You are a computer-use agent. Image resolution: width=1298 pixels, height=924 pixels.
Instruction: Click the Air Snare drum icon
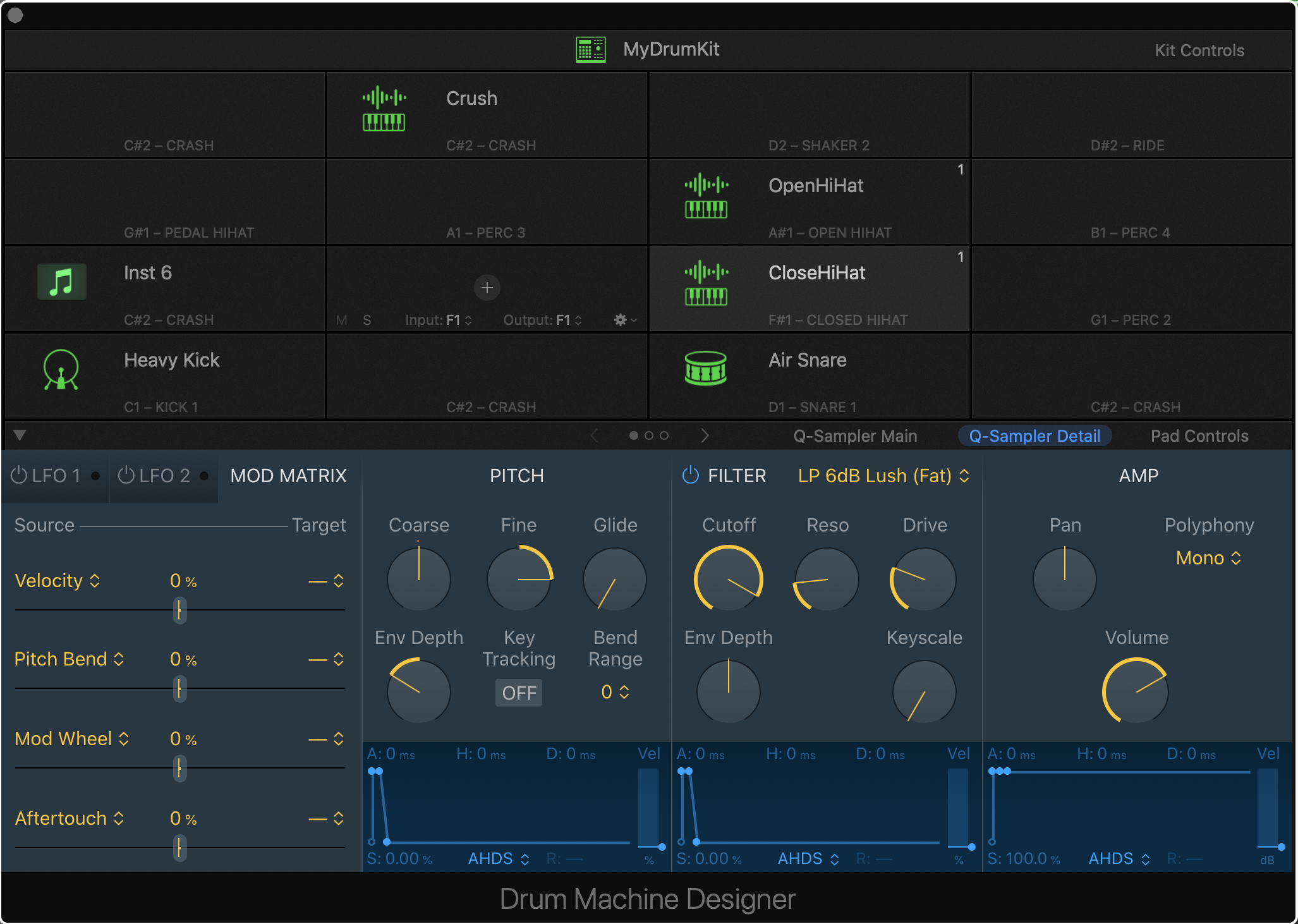coord(705,368)
